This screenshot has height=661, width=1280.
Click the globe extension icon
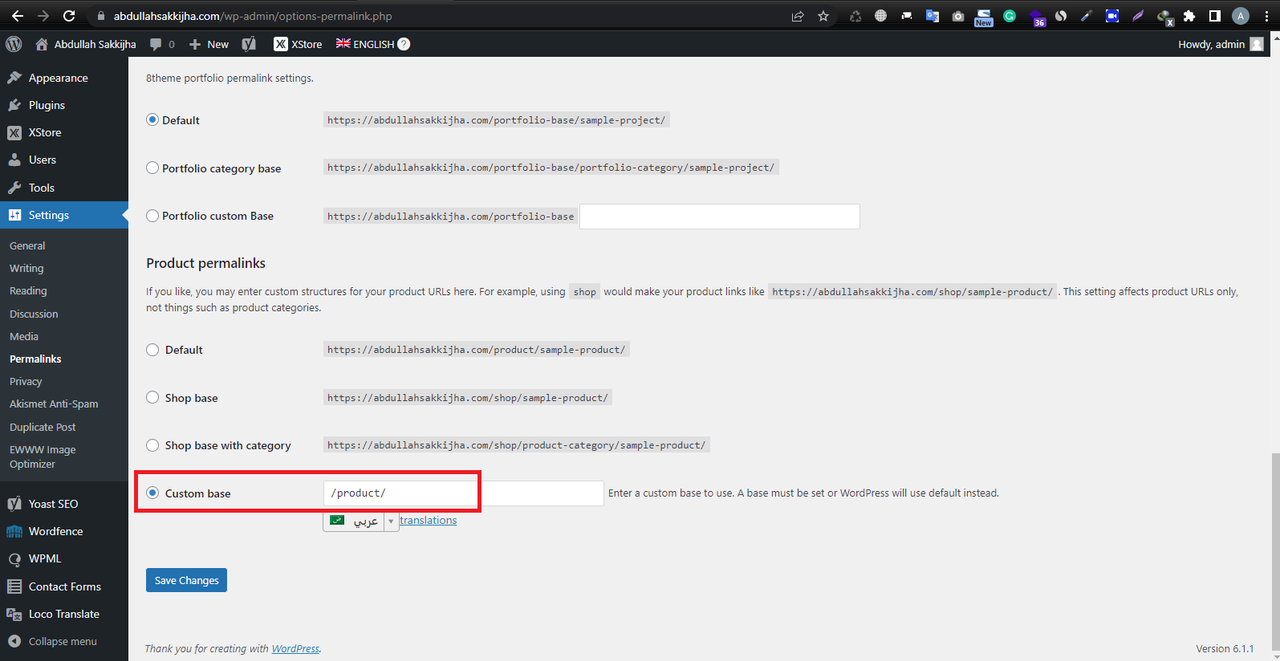881,16
